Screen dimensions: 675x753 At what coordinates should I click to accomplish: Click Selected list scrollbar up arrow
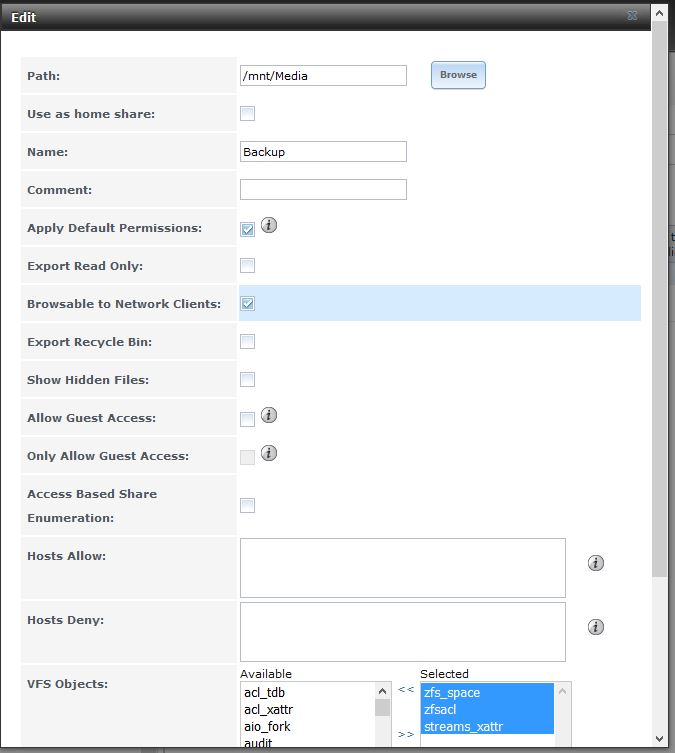coord(562,691)
